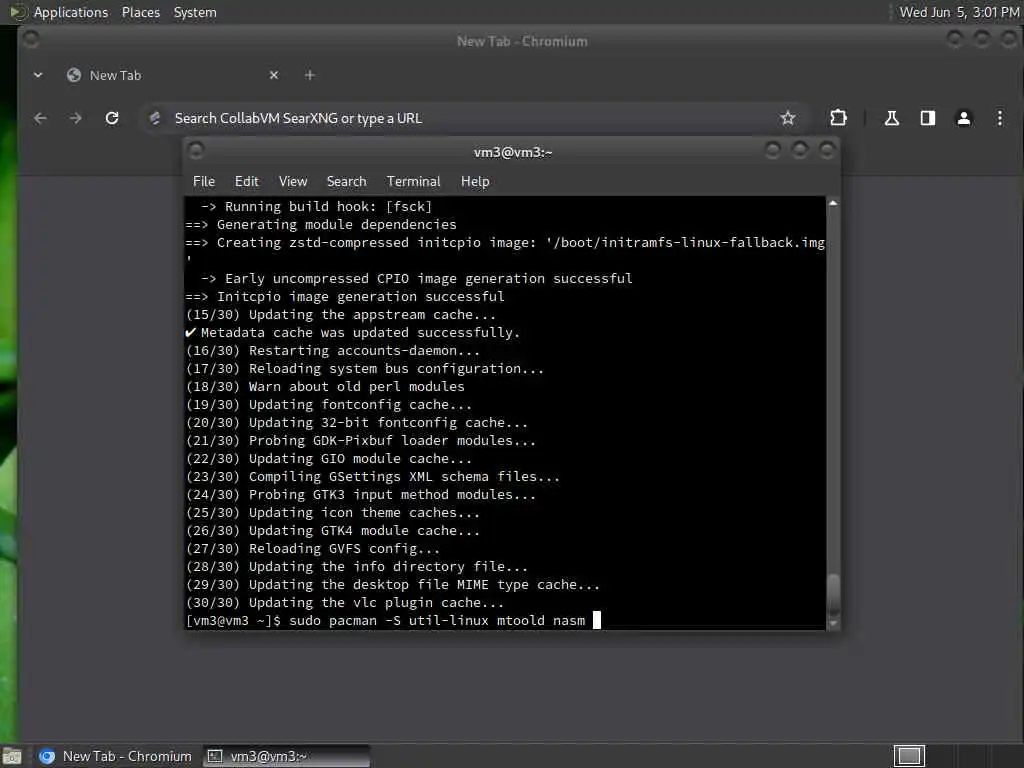Select the New Tab tab
The height and width of the screenshot is (768, 1024).
click(173, 76)
